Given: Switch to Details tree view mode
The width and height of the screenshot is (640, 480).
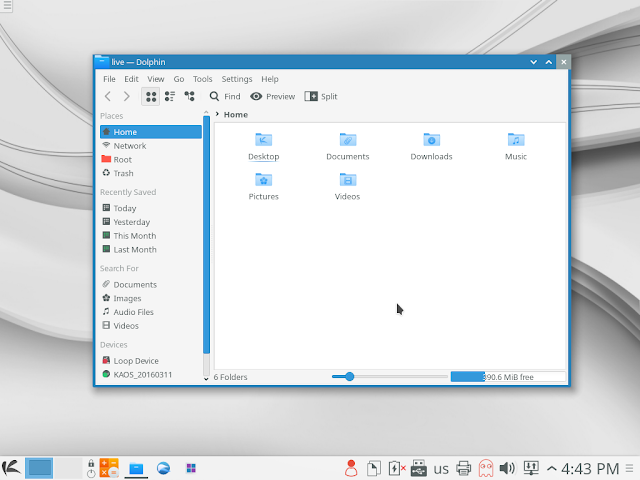Looking at the screenshot, I should point(189,96).
